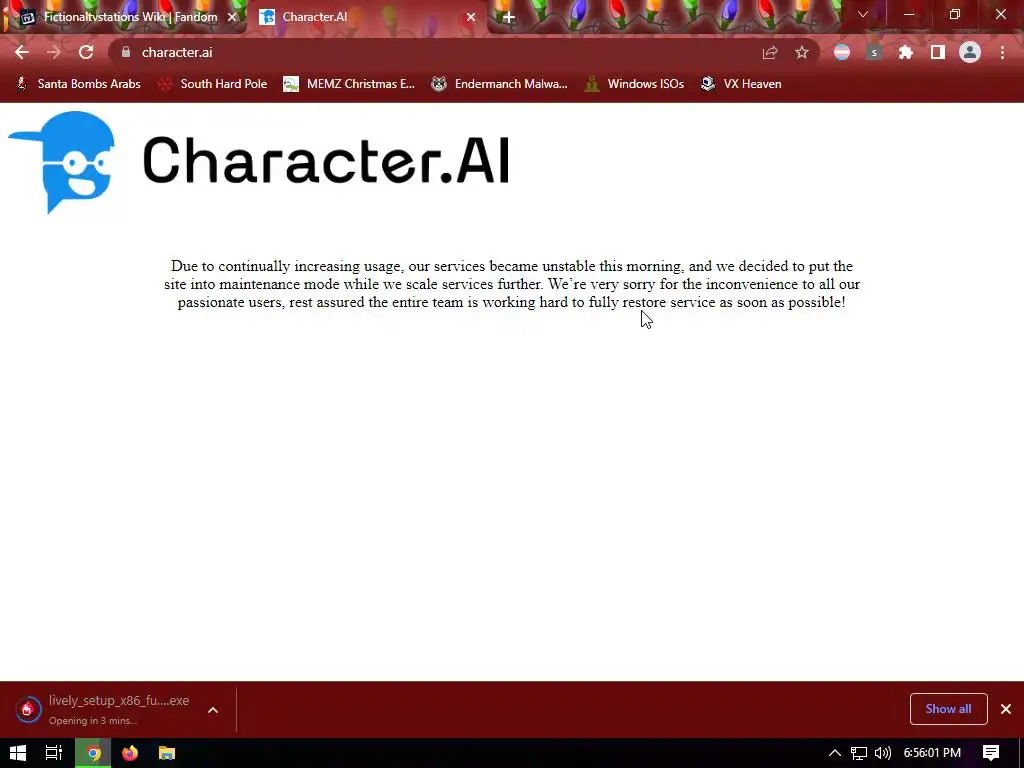Open the Santa Bombs Arabs bookmark
Viewport: 1024px width, 768px height.
pyautogui.click(x=78, y=84)
